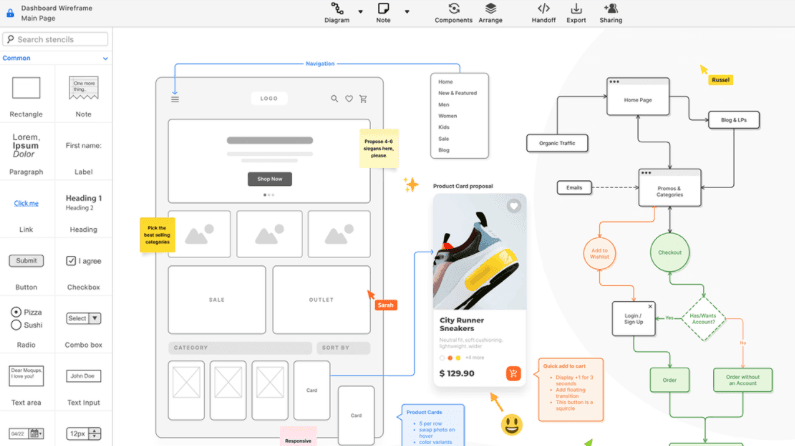Screen dimensions: 795x446
Task: Click the Kids navigation menu item
Action: 444,127
